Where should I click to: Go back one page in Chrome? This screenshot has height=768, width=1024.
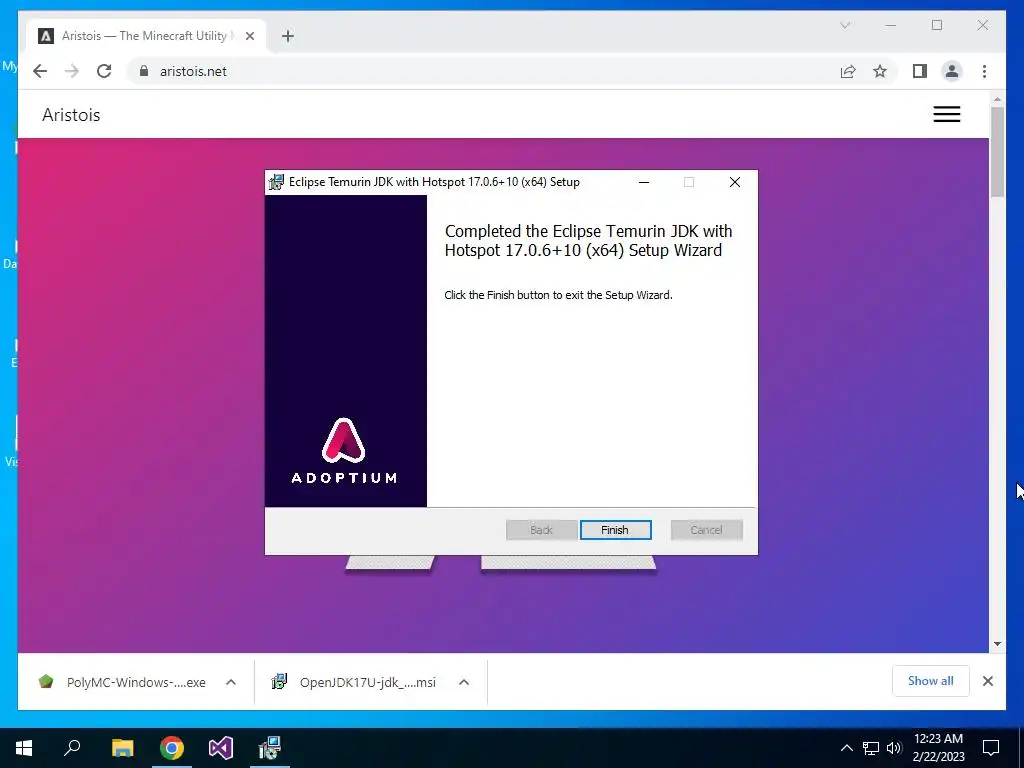pos(40,71)
